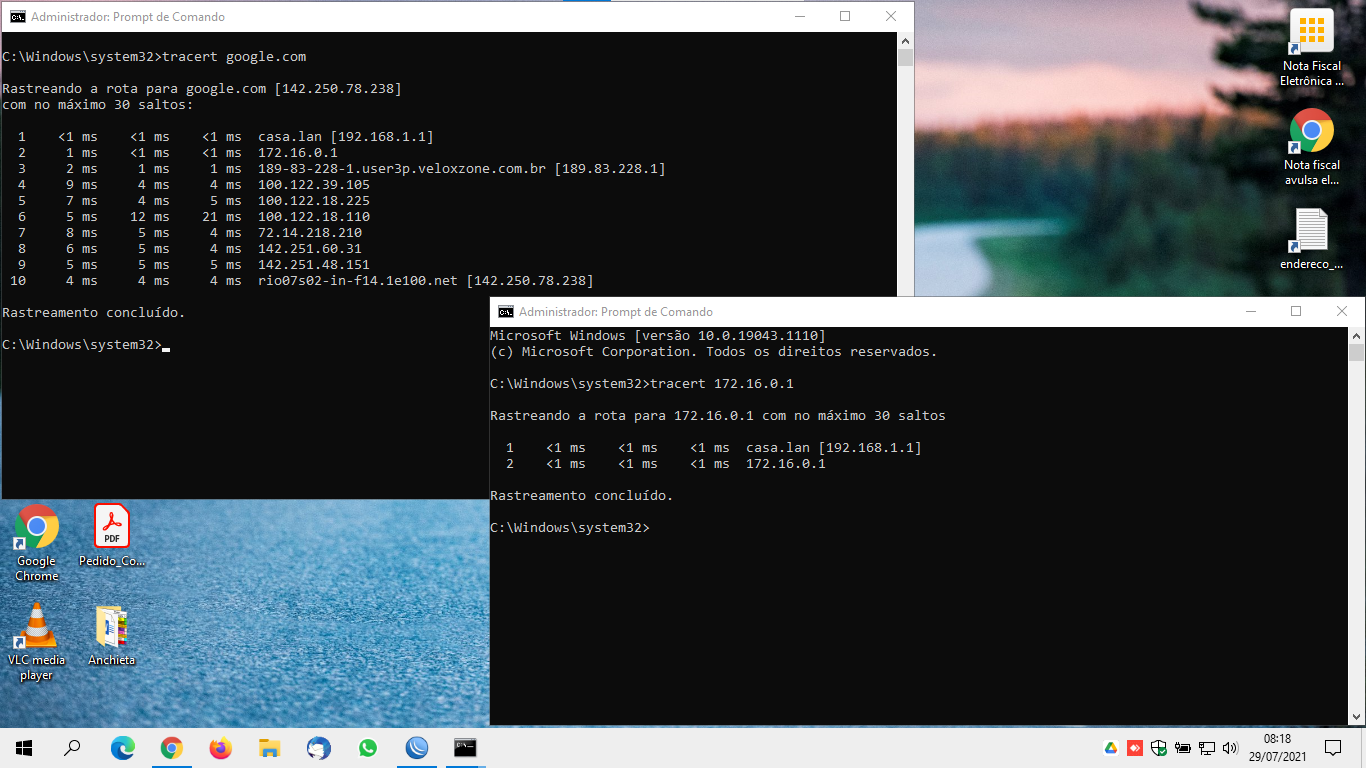Open File Explorer from the taskbar

[x=269, y=748]
